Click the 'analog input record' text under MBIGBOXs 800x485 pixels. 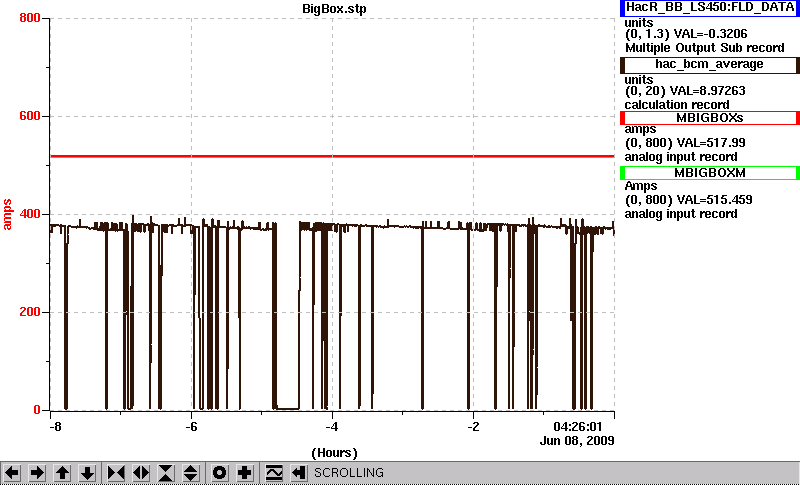681,157
